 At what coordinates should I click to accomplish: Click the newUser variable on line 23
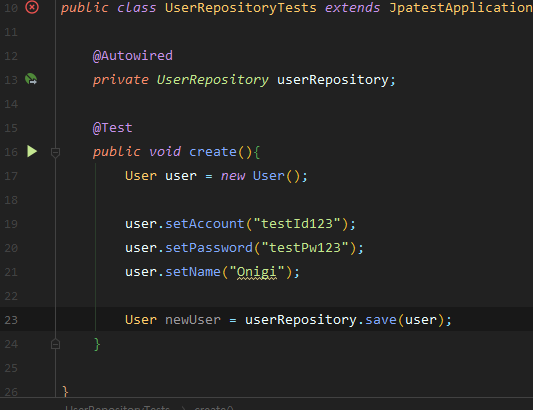coord(193,320)
